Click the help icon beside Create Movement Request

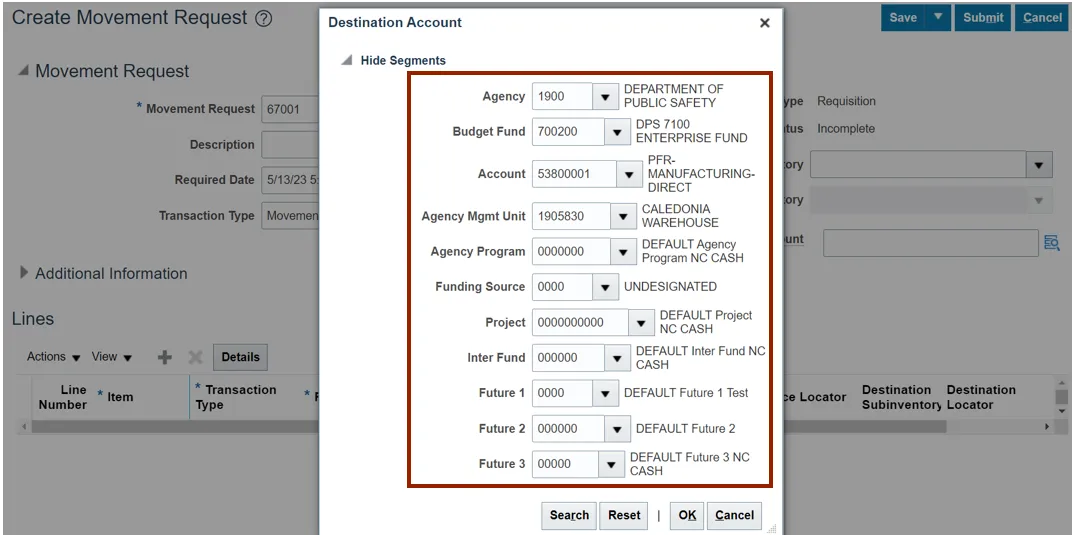point(264,19)
